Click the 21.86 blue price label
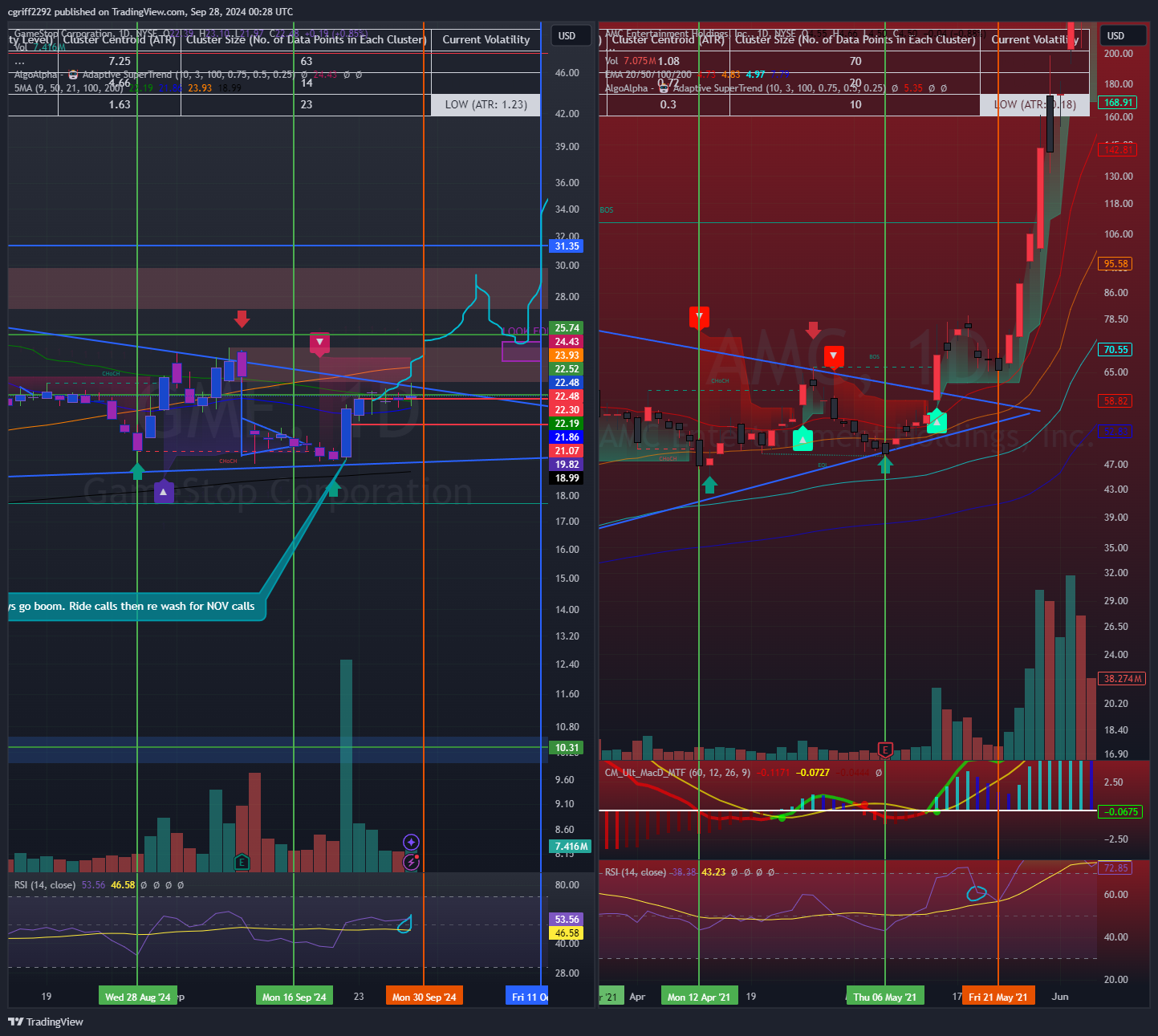 click(567, 437)
